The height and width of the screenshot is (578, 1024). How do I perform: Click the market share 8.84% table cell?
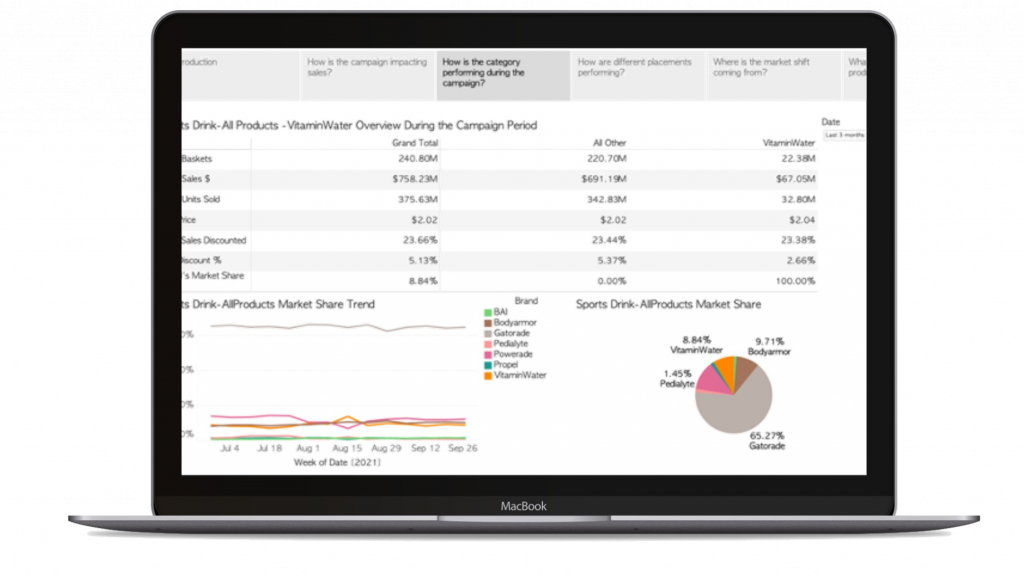pos(423,281)
